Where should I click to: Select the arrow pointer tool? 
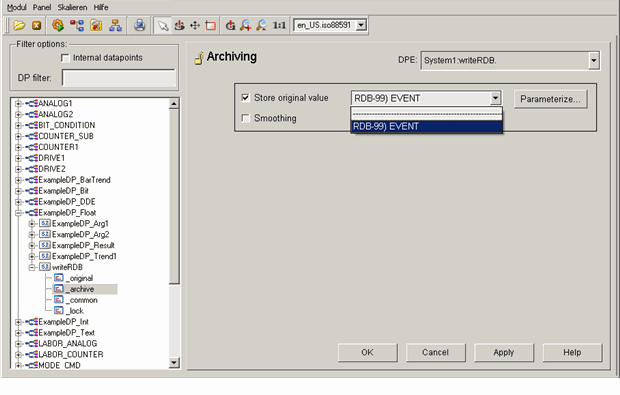[x=163, y=26]
